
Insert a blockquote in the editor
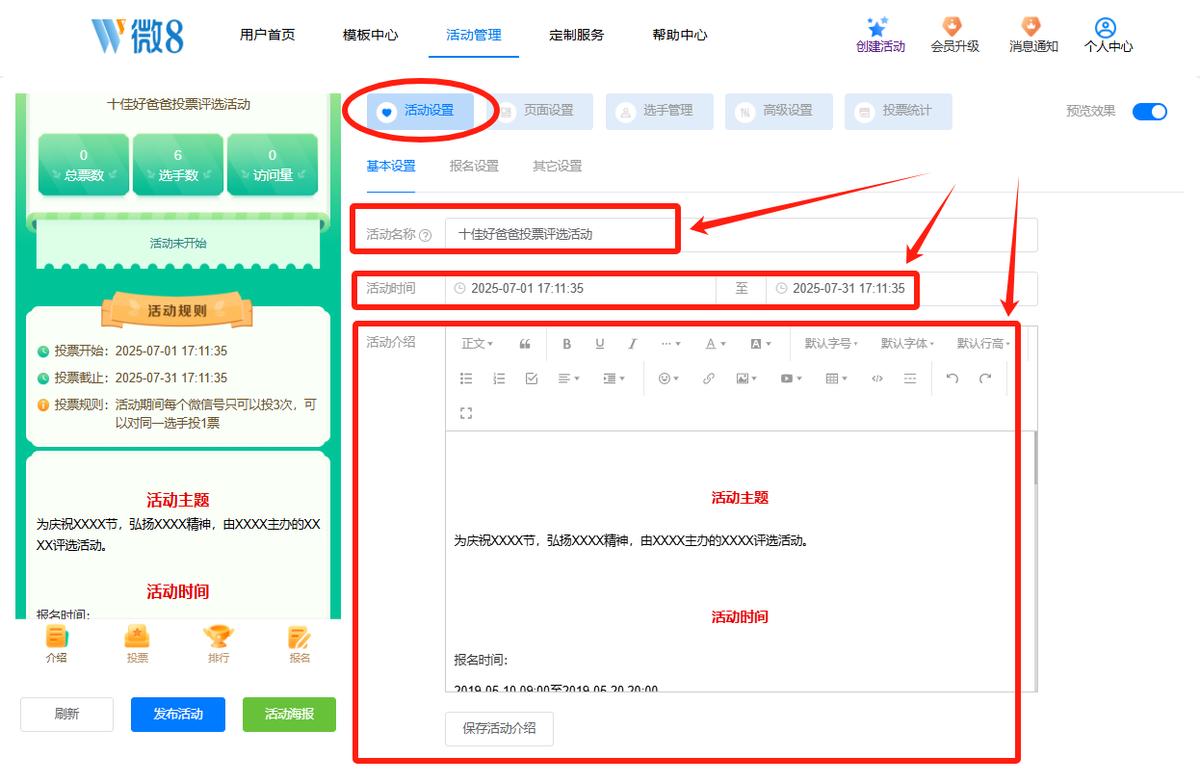(525, 344)
